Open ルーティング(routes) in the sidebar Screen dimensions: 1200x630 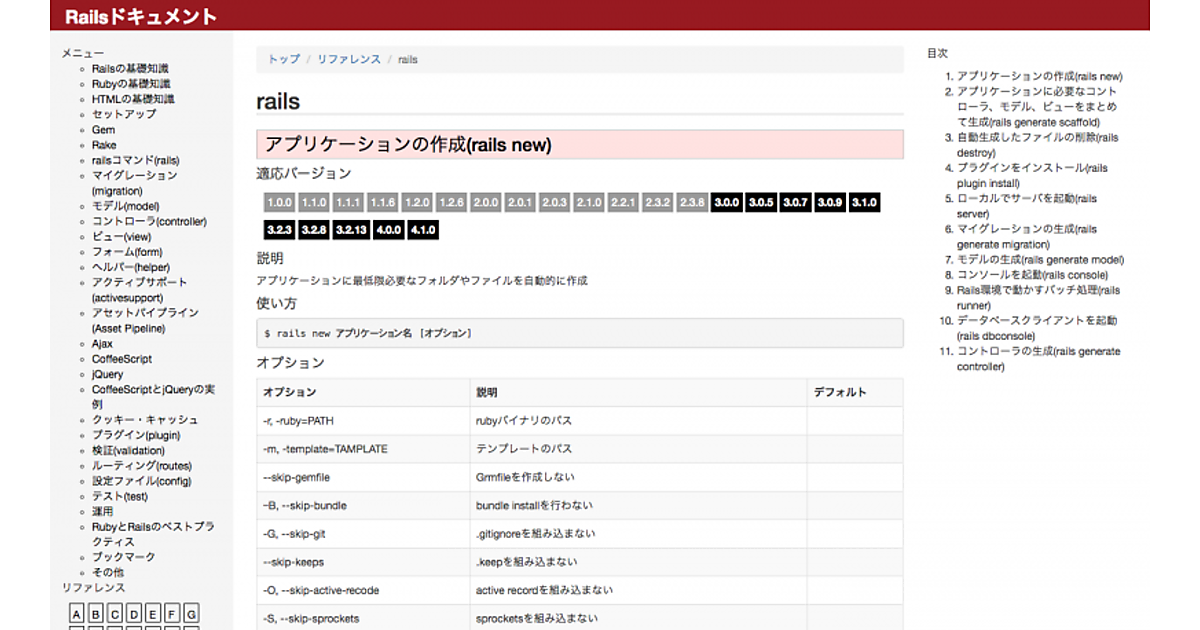click(141, 466)
